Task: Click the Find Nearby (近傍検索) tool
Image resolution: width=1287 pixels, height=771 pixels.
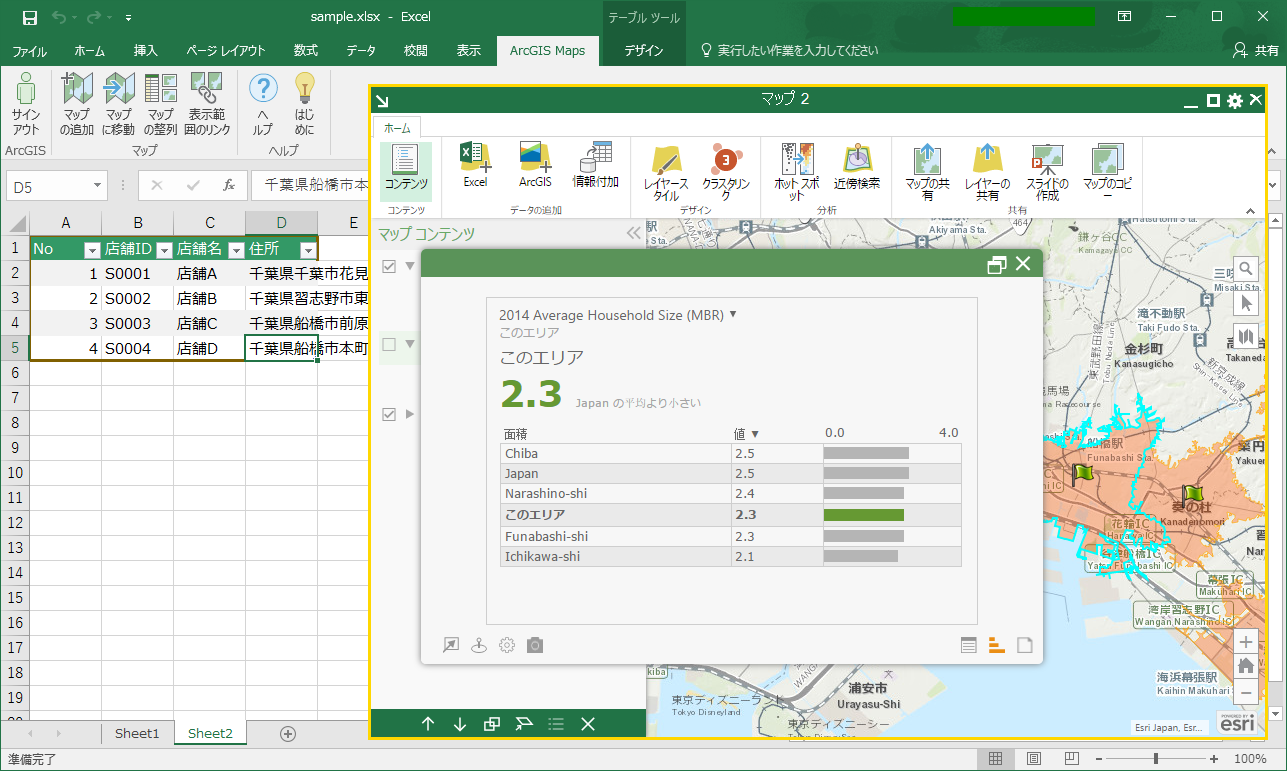Action: (857, 168)
